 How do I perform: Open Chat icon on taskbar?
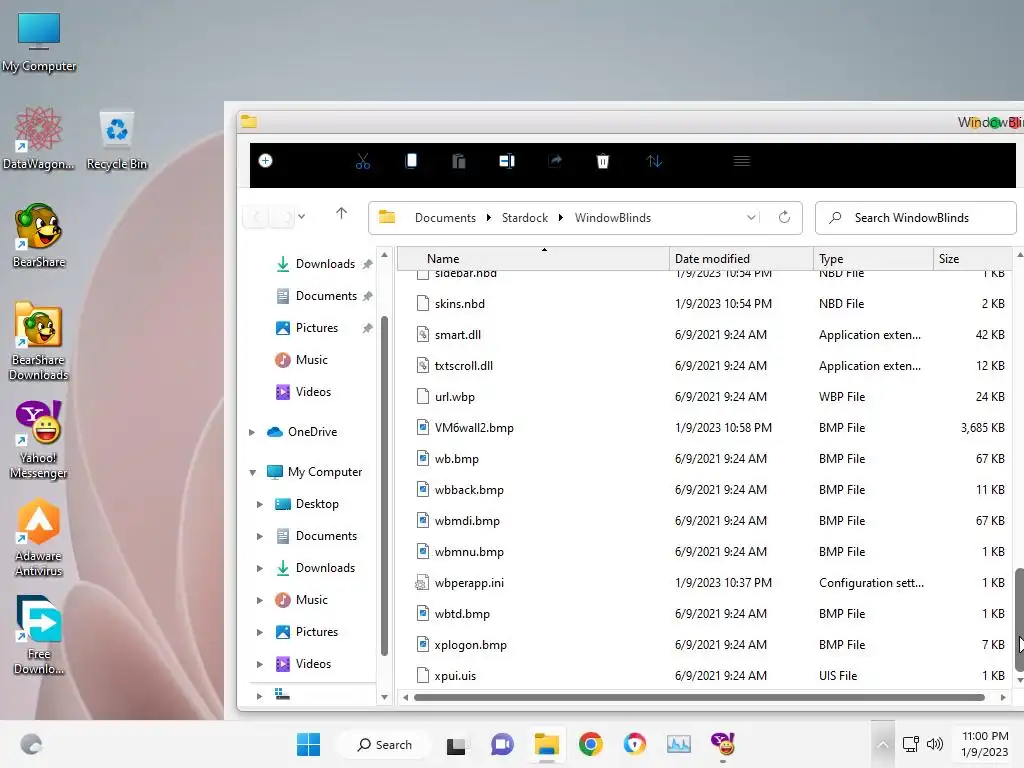(x=502, y=744)
